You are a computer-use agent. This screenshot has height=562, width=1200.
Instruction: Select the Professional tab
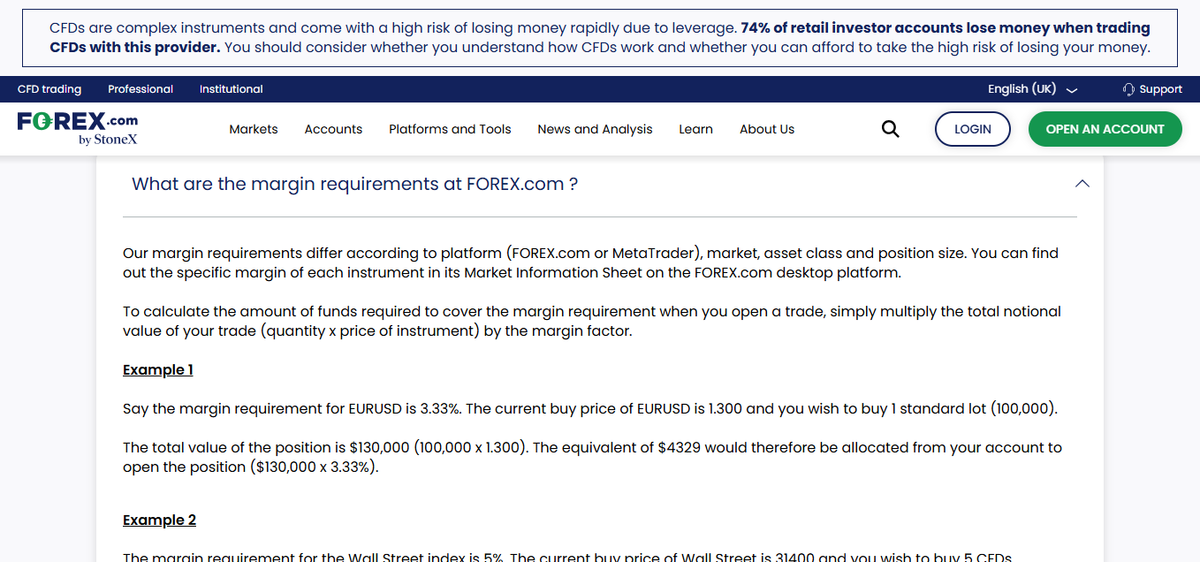[140, 89]
